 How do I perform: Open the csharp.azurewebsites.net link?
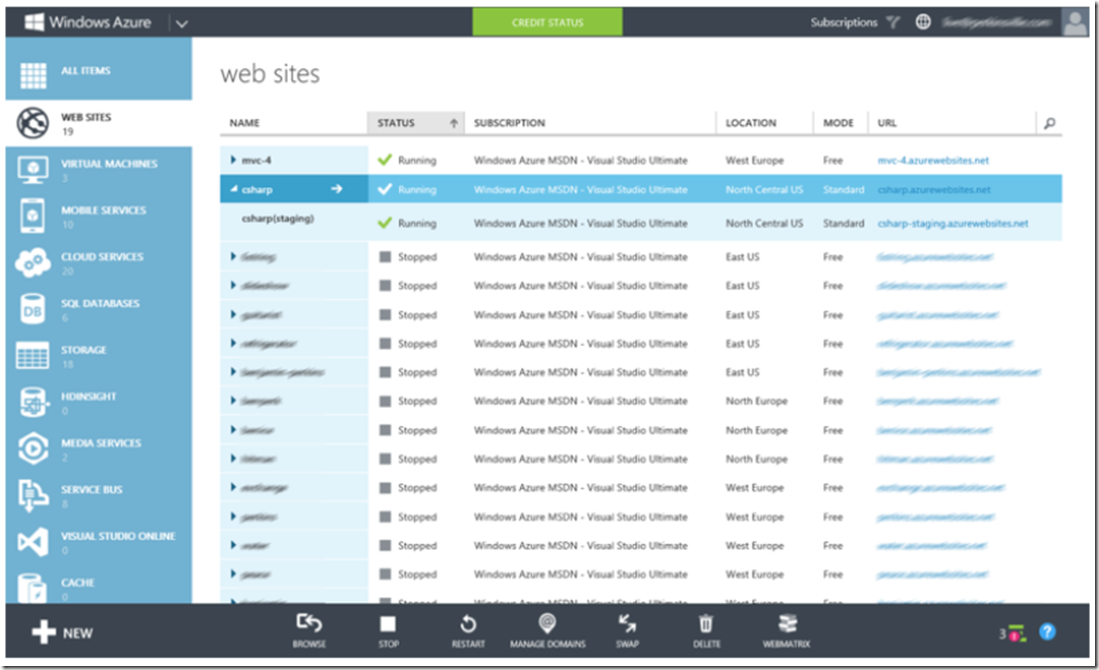(934, 190)
